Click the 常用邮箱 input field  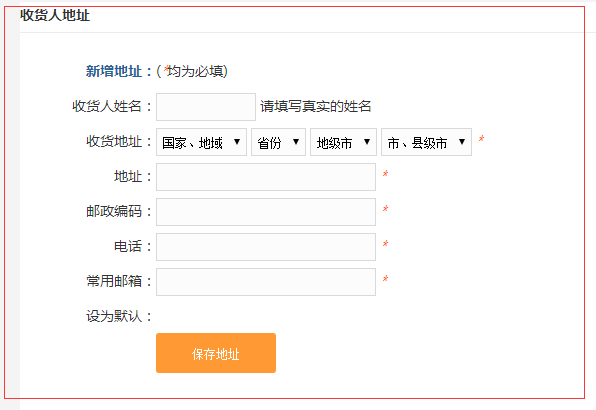[x=266, y=282]
